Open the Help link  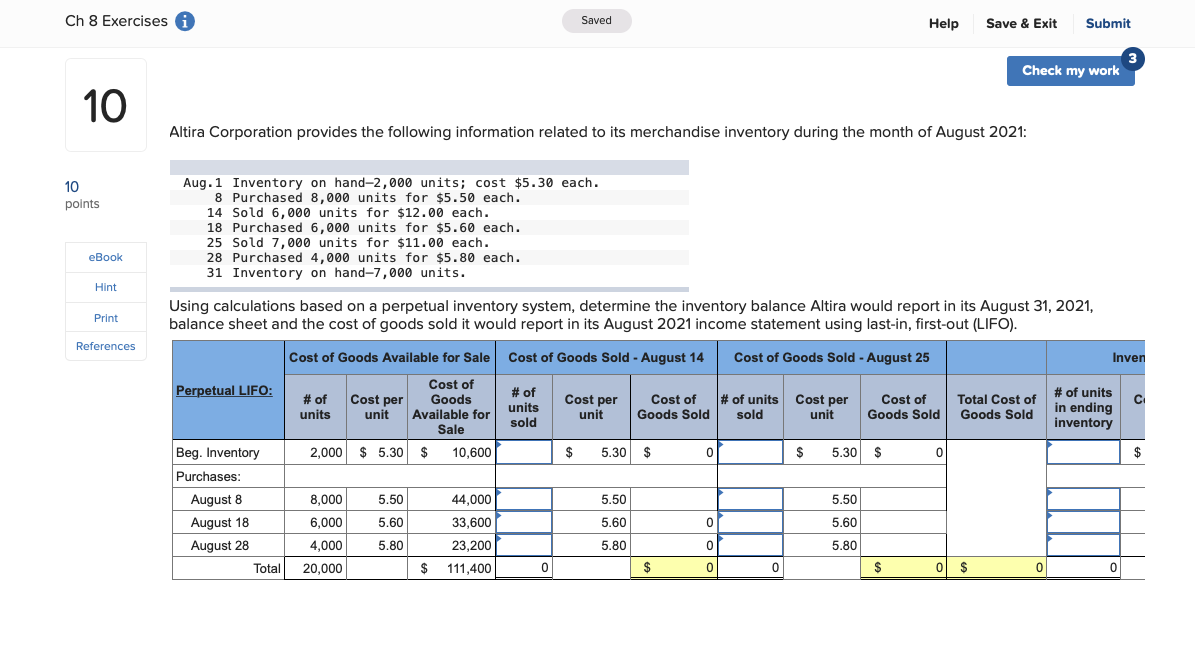point(944,24)
